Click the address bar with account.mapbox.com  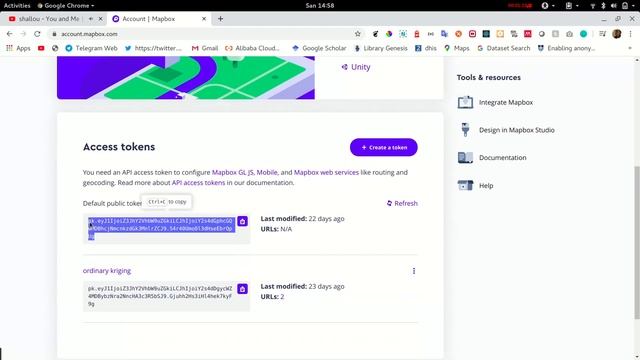pos(204,34)
